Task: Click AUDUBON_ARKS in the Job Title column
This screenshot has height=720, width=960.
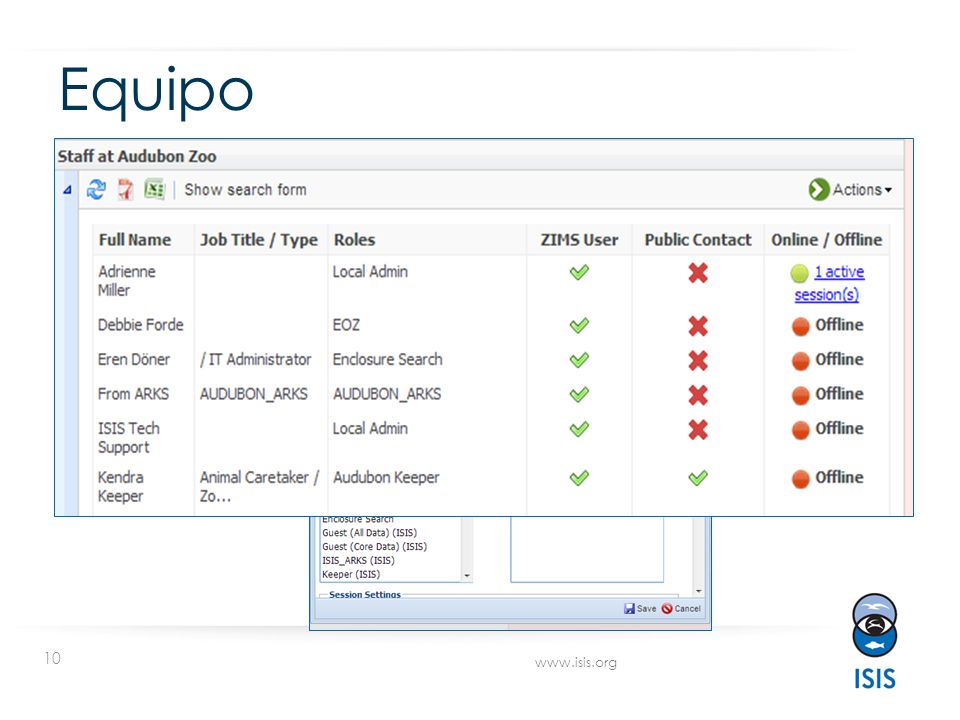Action: [253, 394]
